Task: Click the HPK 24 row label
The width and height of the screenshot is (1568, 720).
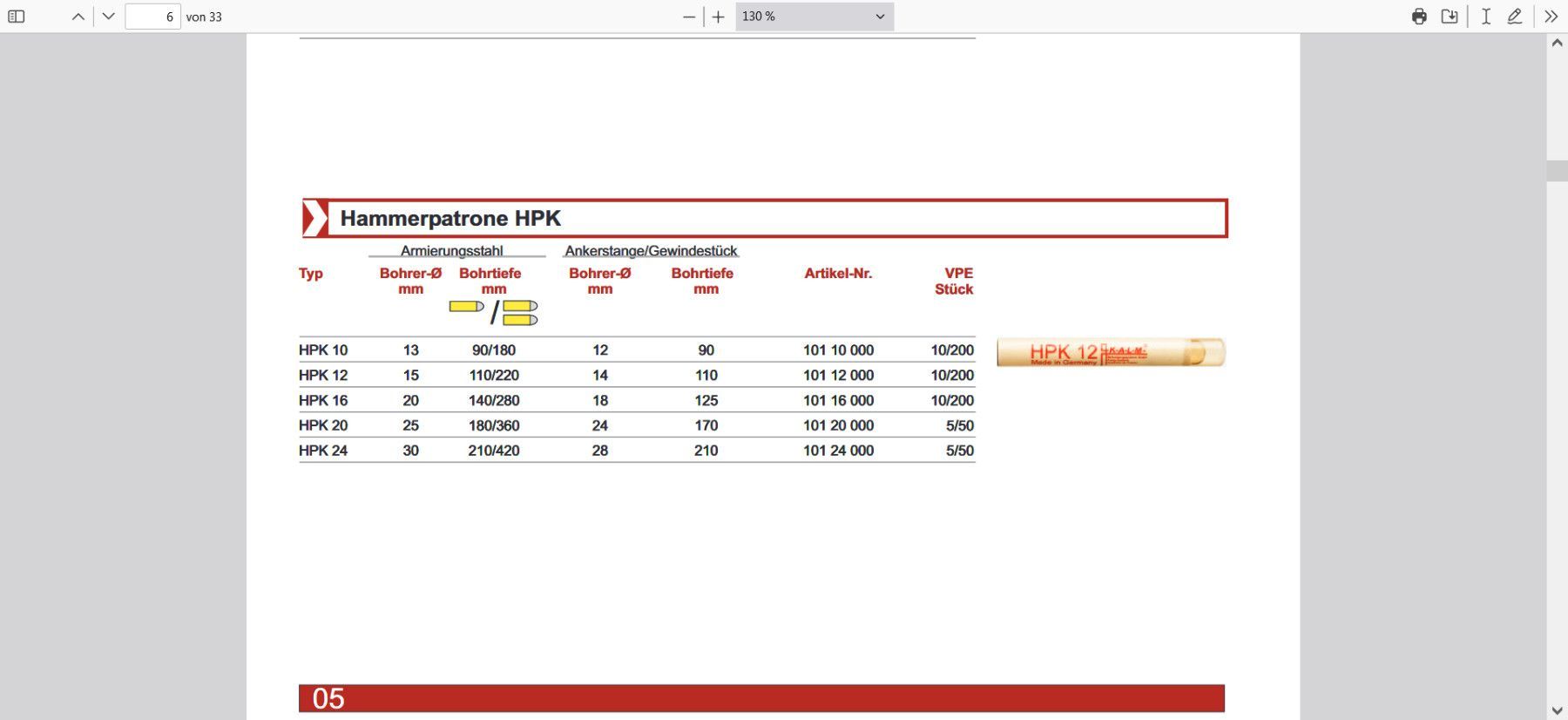Action: click(x=323, y=451)
